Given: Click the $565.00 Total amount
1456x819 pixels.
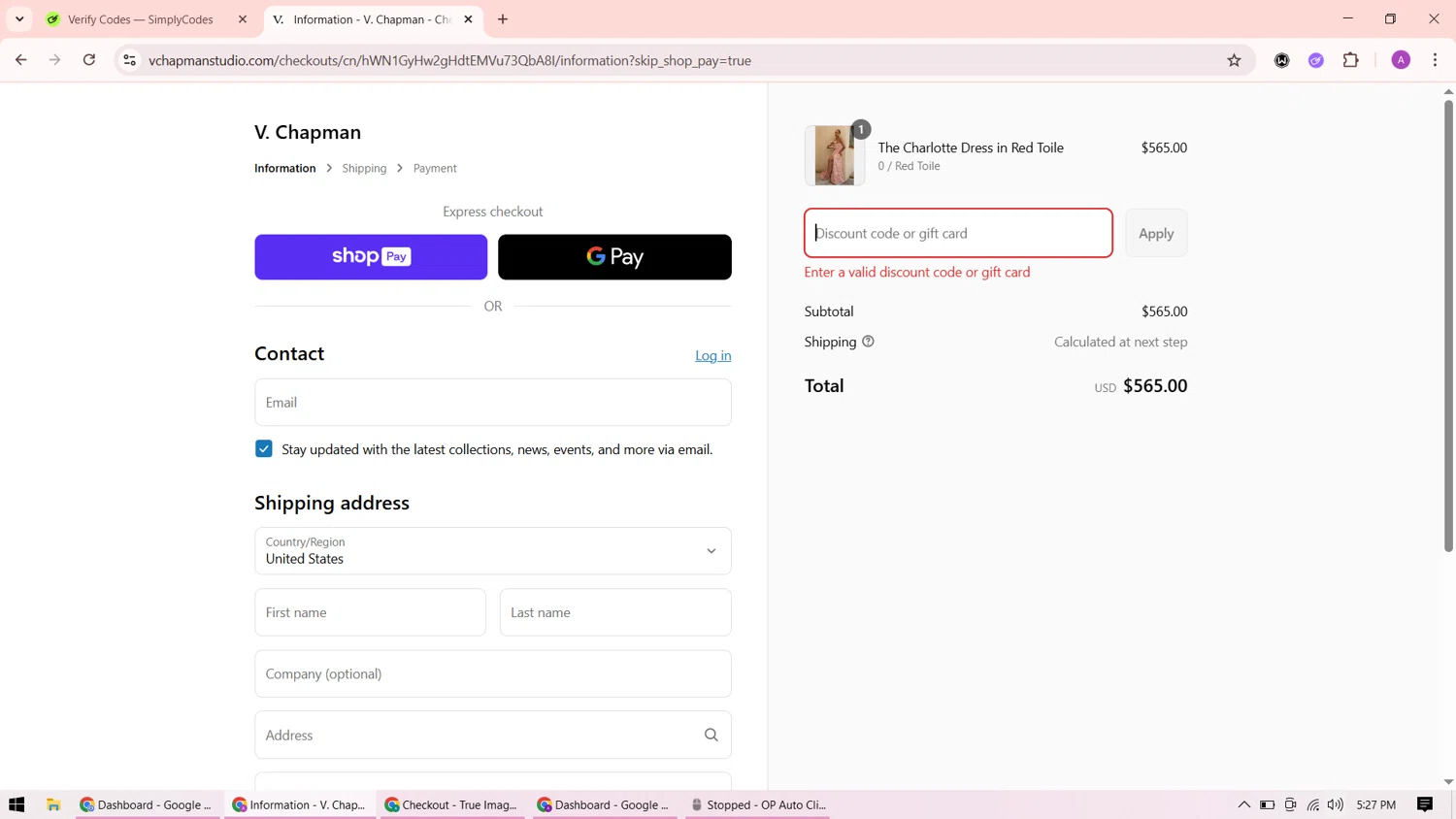Looking at the screenshot, I should pos(1155,385).
